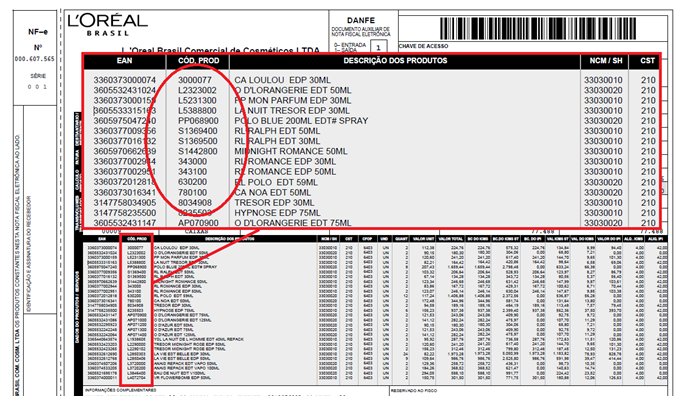Viewport: 681px width, 396px height.
Task: Select product code S1442800
Action: point(198,152)
